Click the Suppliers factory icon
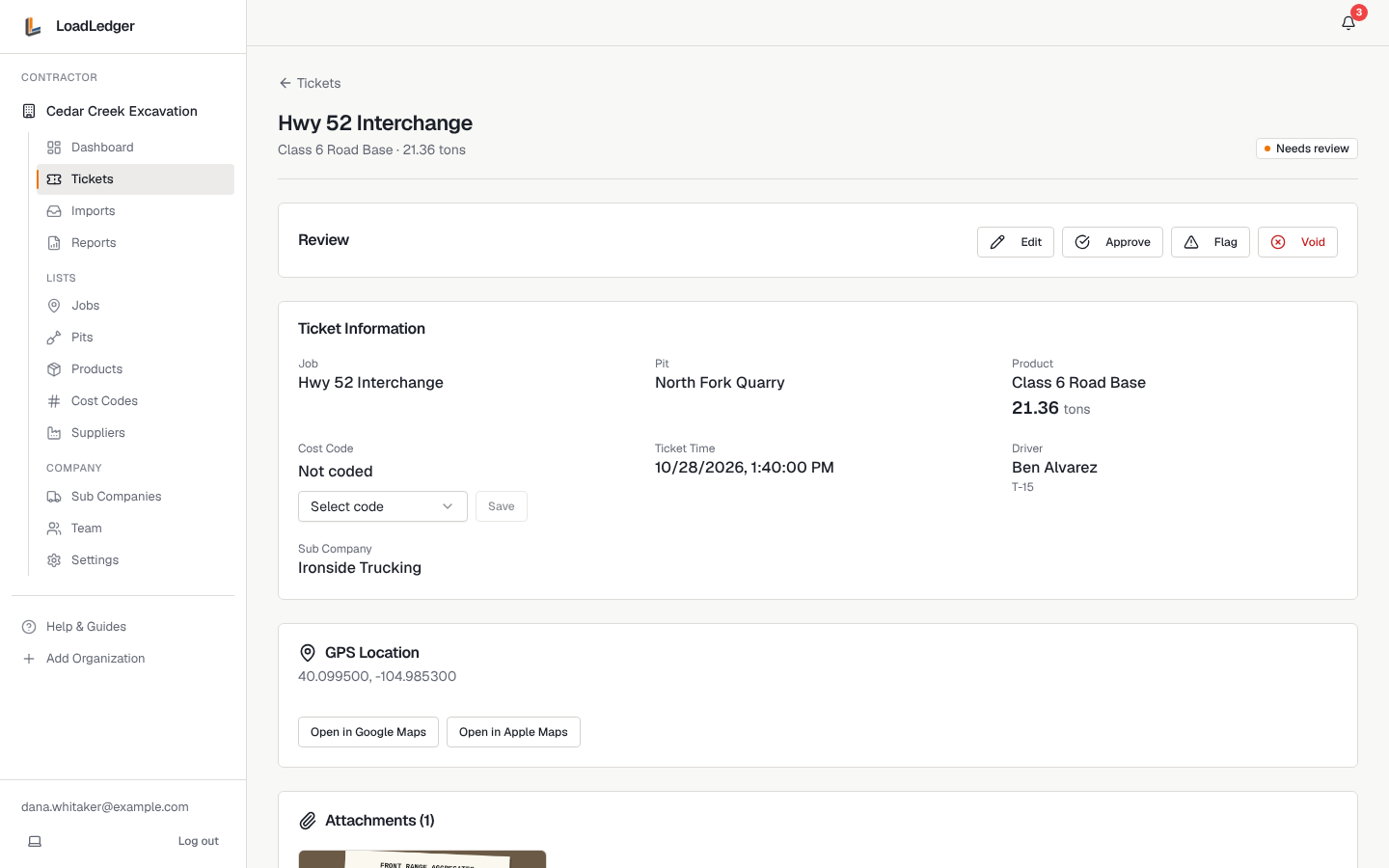The image size is (1389, 868). (x=54, y=433)
